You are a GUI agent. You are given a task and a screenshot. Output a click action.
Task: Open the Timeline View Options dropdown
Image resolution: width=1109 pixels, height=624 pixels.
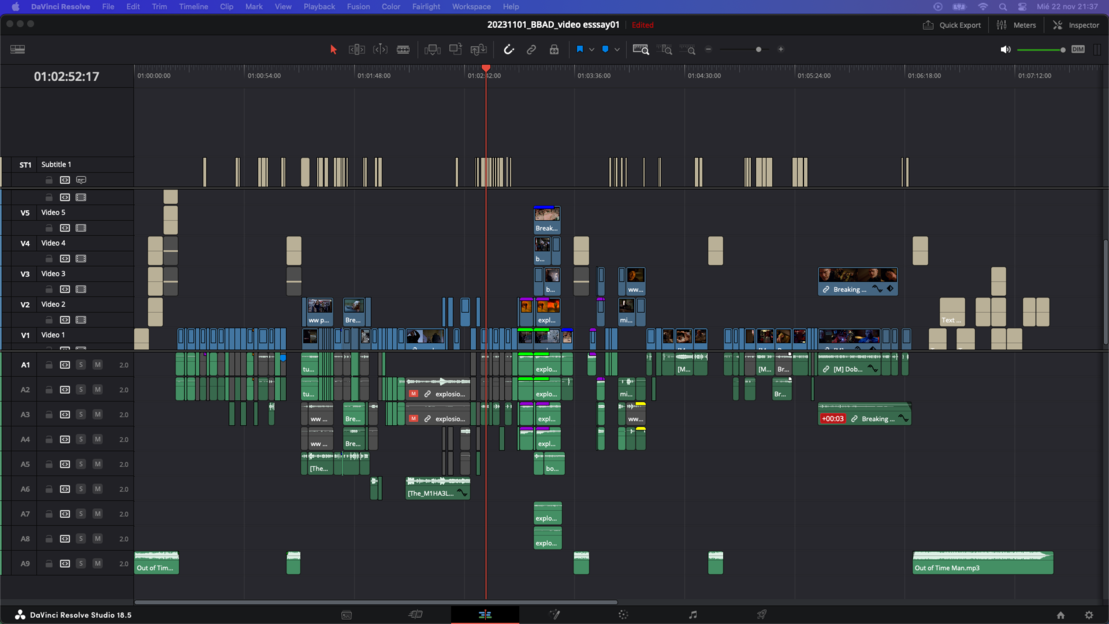tap(18, 49)
